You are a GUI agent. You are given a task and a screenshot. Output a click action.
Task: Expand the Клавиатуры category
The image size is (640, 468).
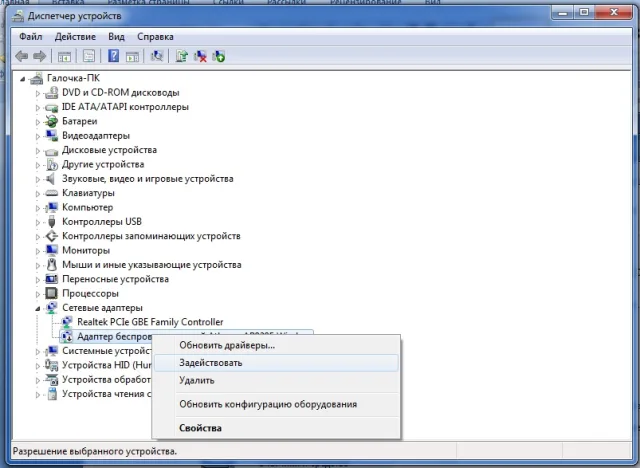pos(38,194)
